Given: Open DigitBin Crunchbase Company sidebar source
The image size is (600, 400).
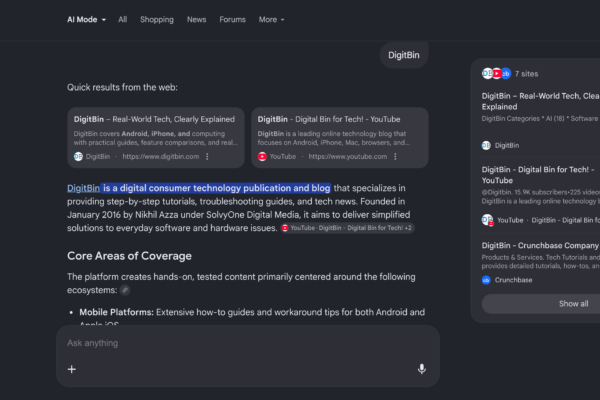Looking at the screenshot, I should [540, 245].
